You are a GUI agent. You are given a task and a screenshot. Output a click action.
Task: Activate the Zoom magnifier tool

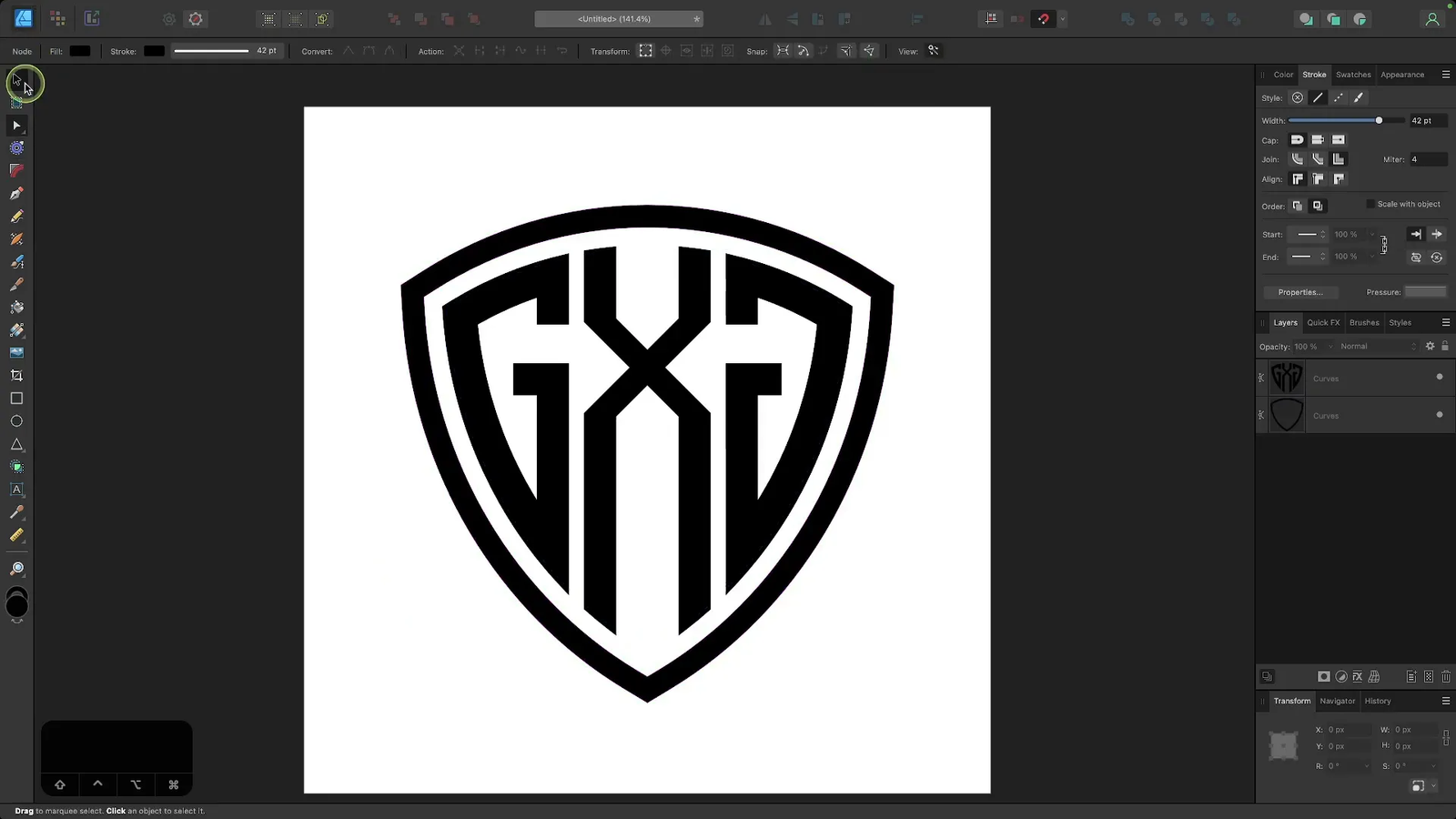click(x=16, y=569)
